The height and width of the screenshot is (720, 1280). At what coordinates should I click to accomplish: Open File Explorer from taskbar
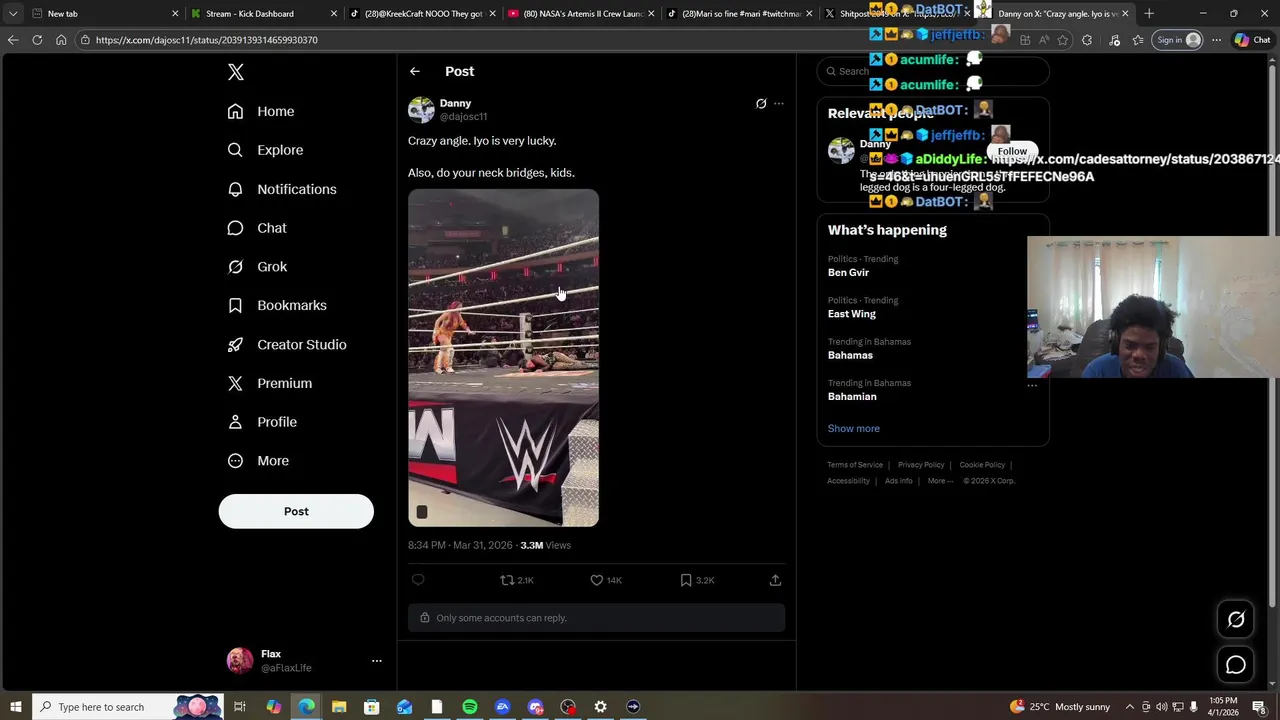click(339, 707)
